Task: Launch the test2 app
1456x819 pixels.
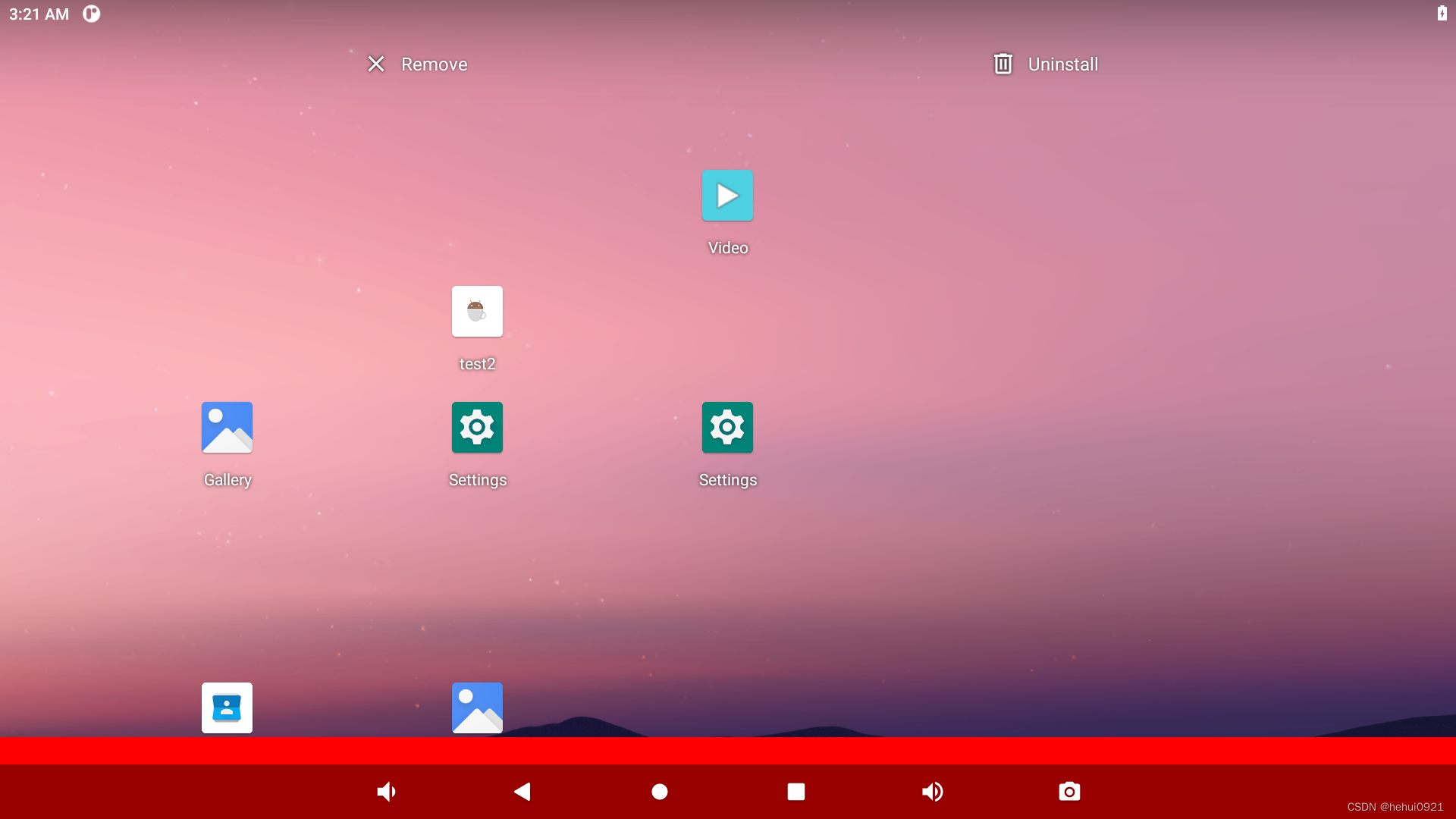Action: [x=476, y=311]
